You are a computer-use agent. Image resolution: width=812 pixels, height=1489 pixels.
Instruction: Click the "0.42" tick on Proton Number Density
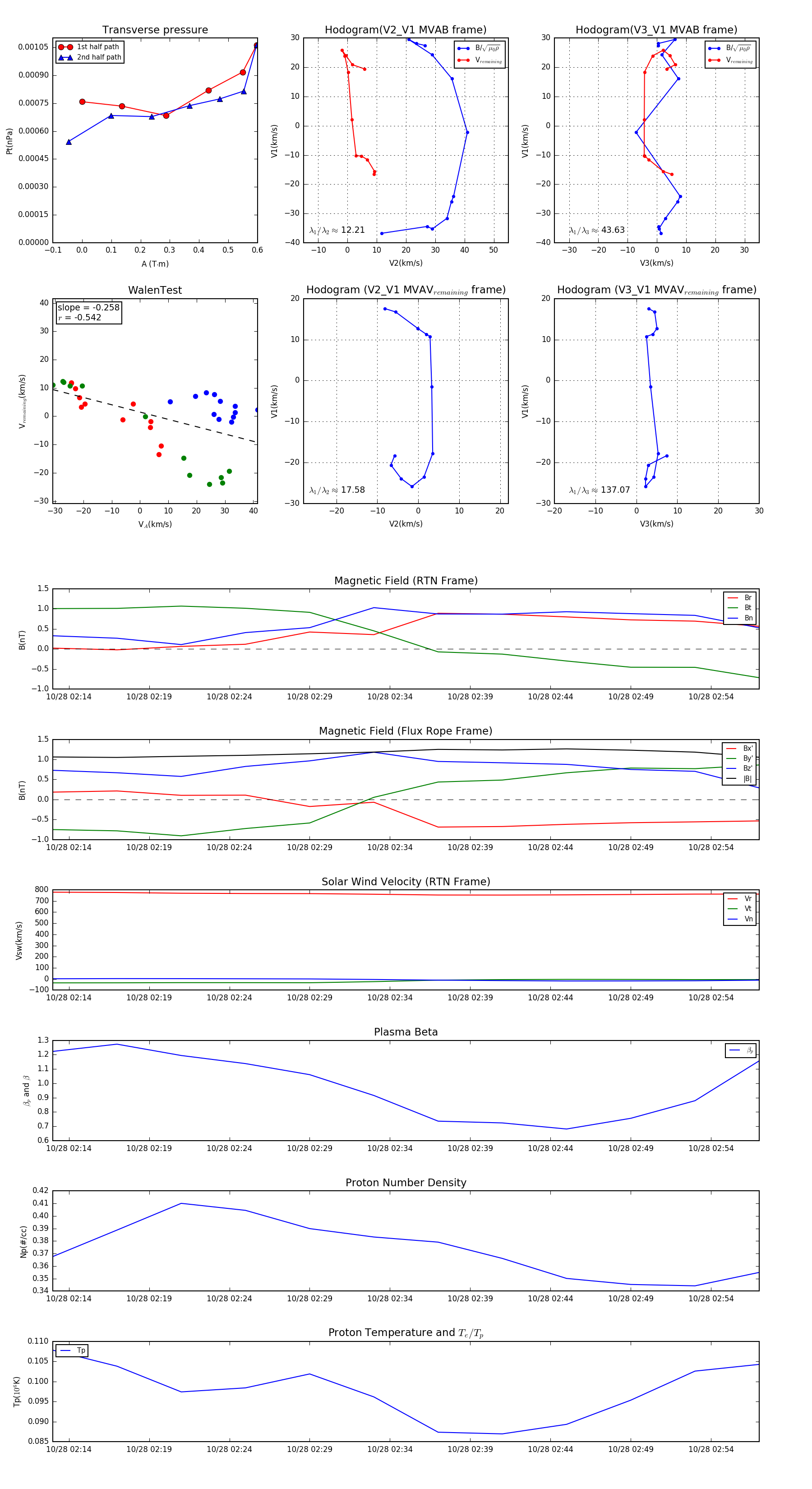point(41,1190)
